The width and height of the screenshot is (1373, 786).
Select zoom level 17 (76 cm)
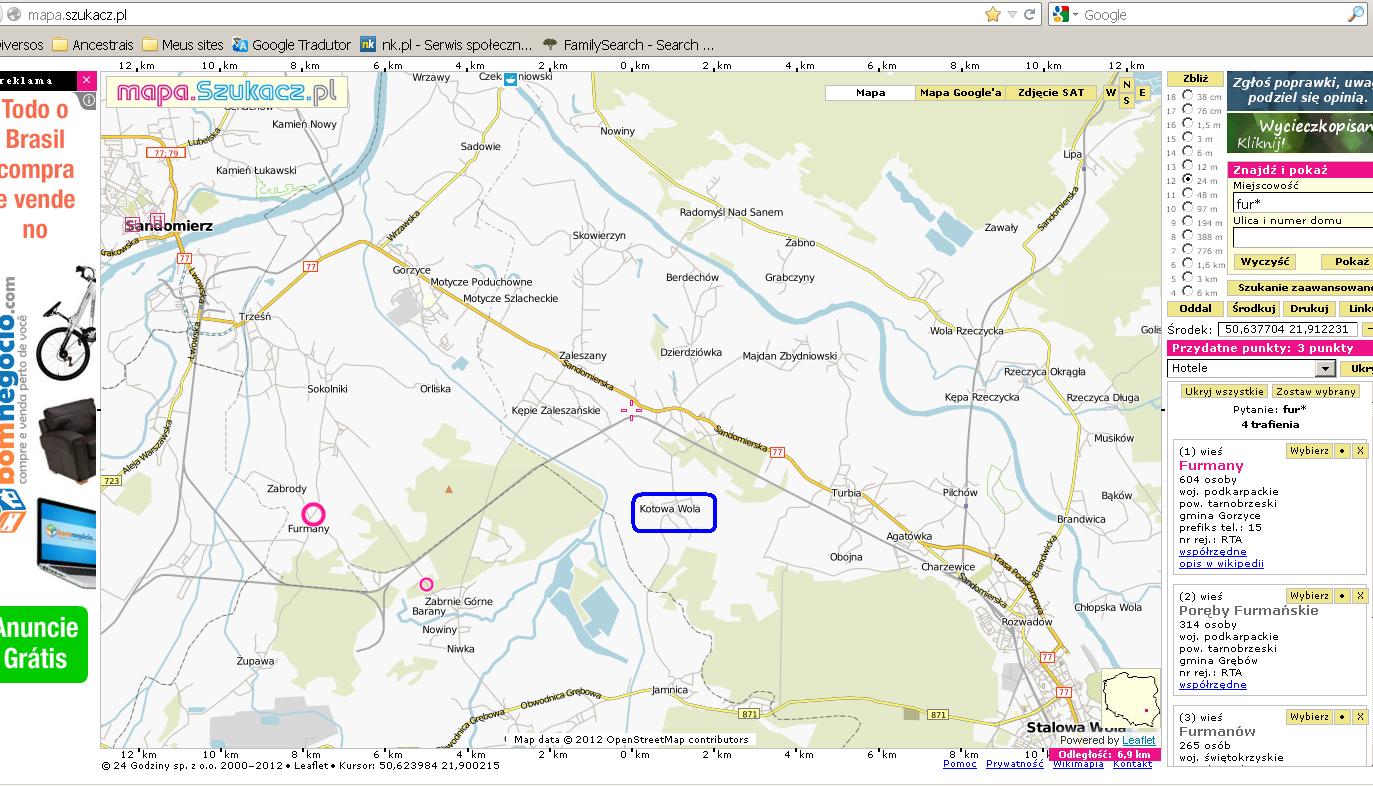coord(1188,110)
